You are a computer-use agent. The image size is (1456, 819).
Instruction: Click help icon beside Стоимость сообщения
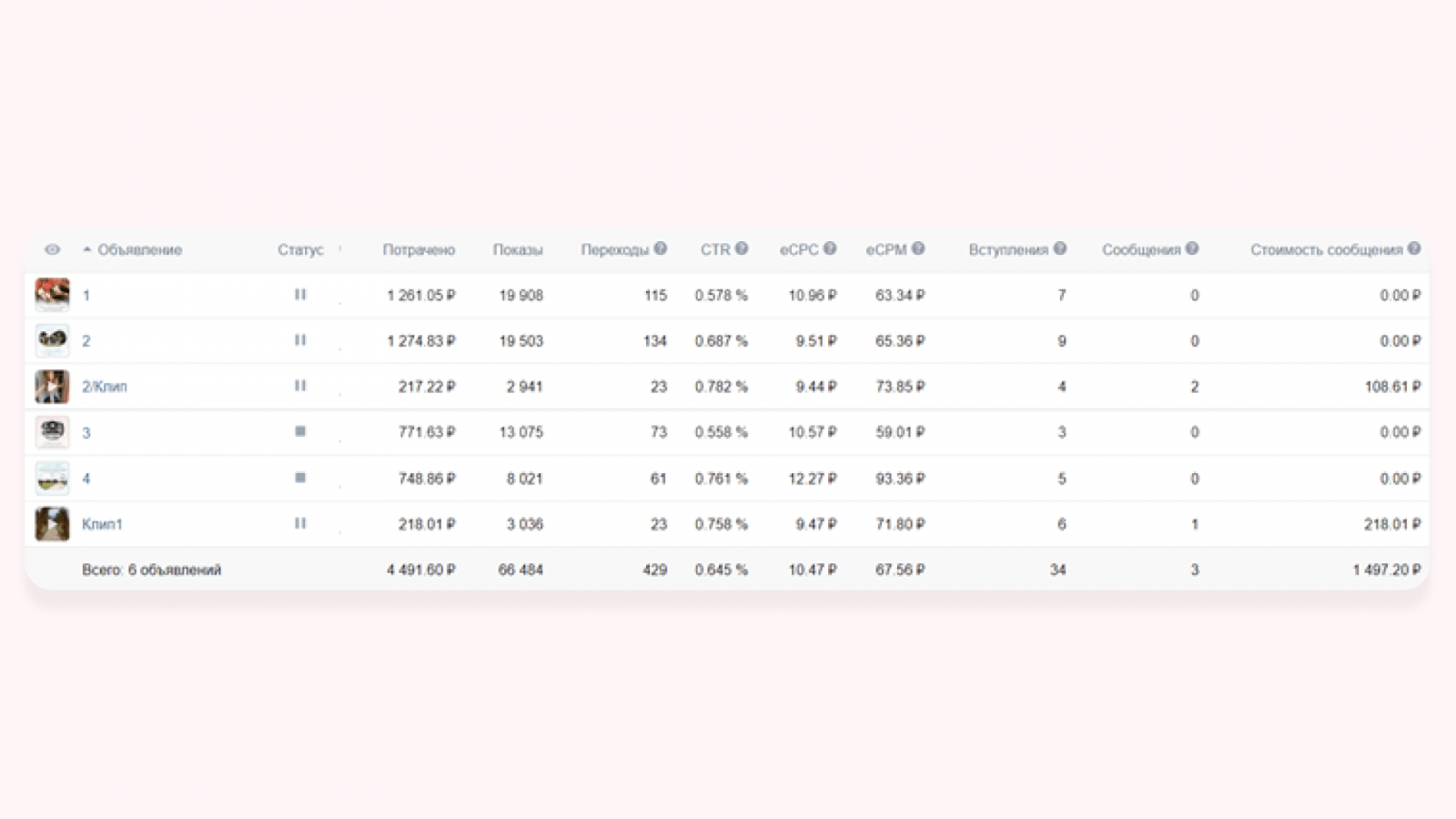pos(1414,248)
